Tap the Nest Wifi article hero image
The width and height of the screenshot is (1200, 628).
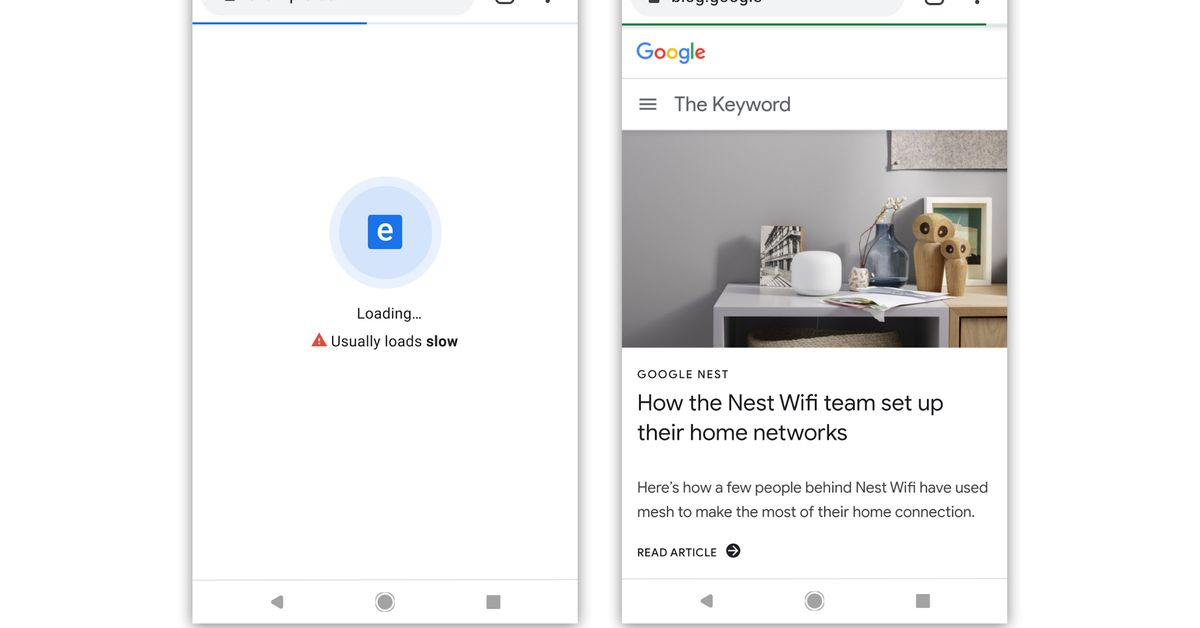pyautogui.click(x=814, y=238)
